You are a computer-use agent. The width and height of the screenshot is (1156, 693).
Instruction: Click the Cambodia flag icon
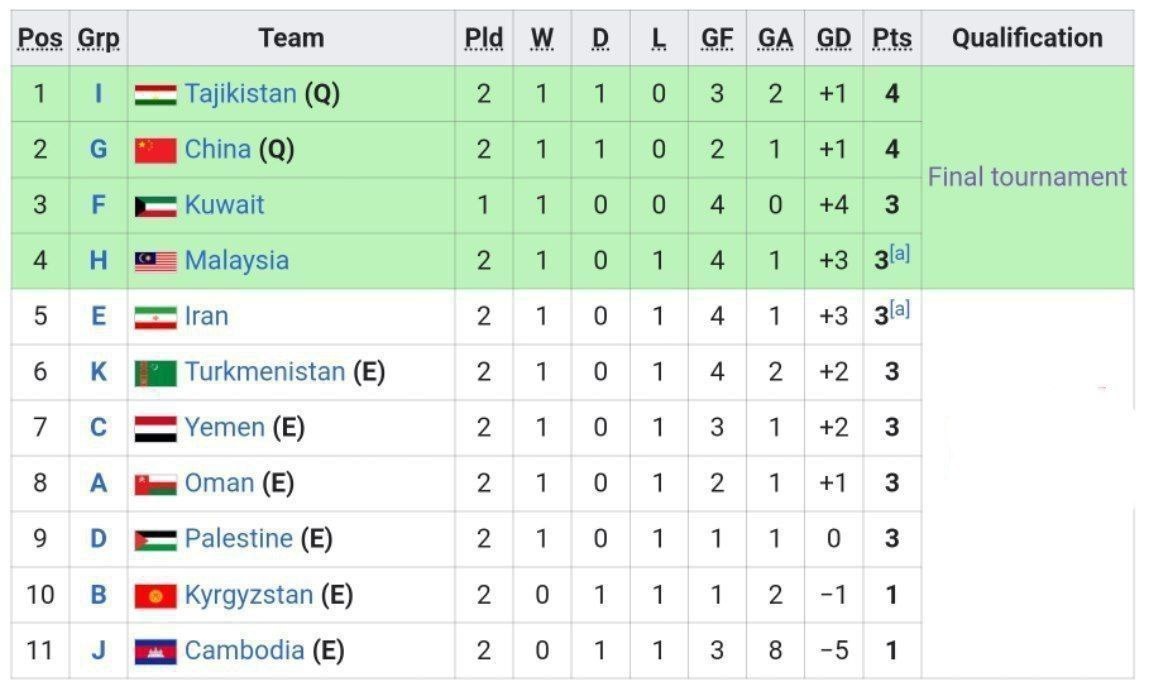pos(155,652)
